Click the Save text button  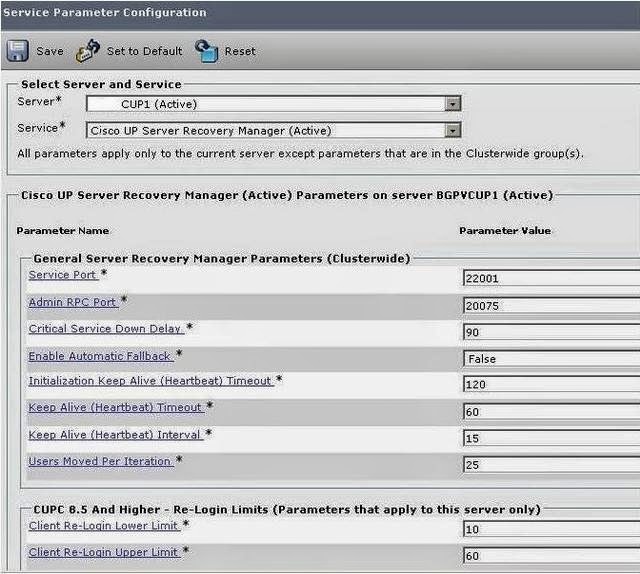click(50, 51)
